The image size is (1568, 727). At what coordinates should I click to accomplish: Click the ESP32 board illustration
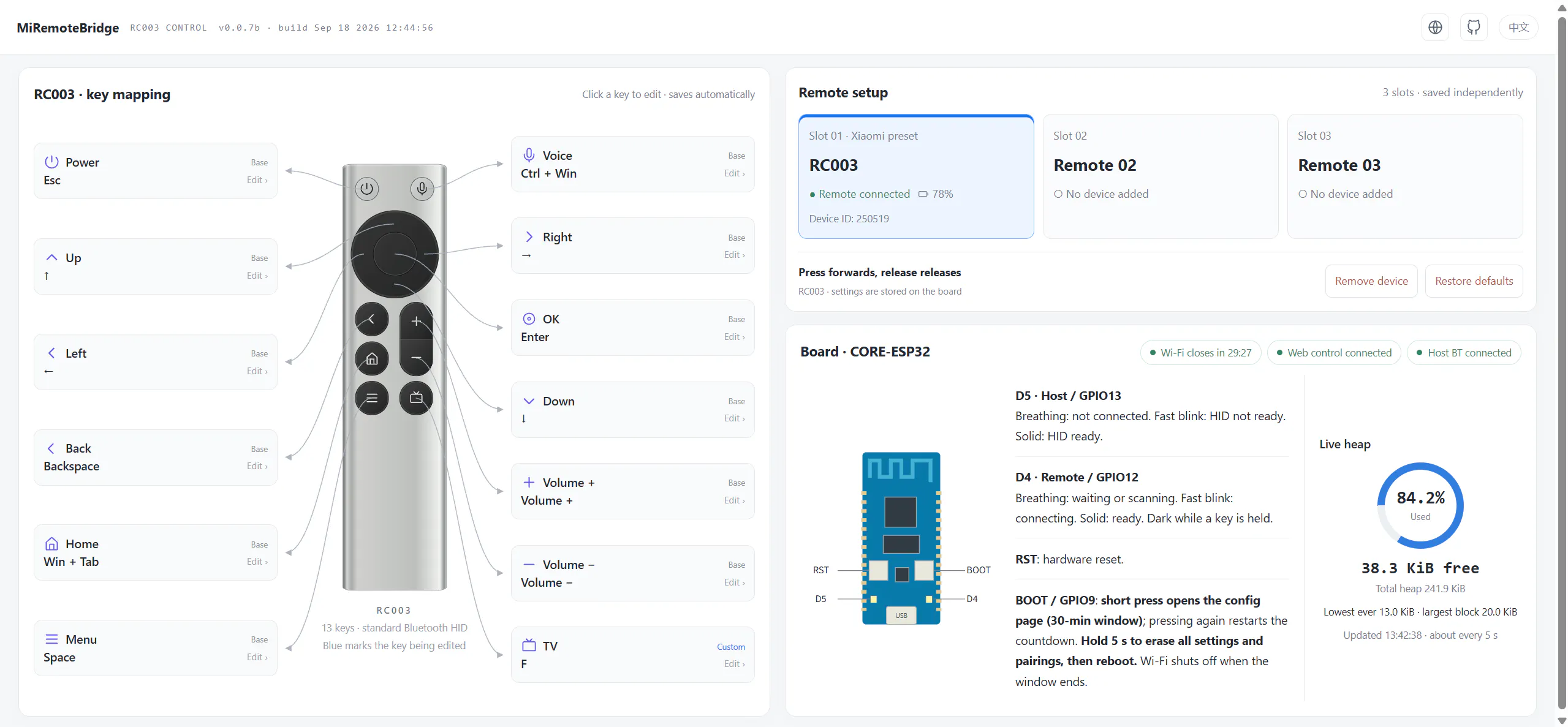pyautogui.click(x=900, y=538)
